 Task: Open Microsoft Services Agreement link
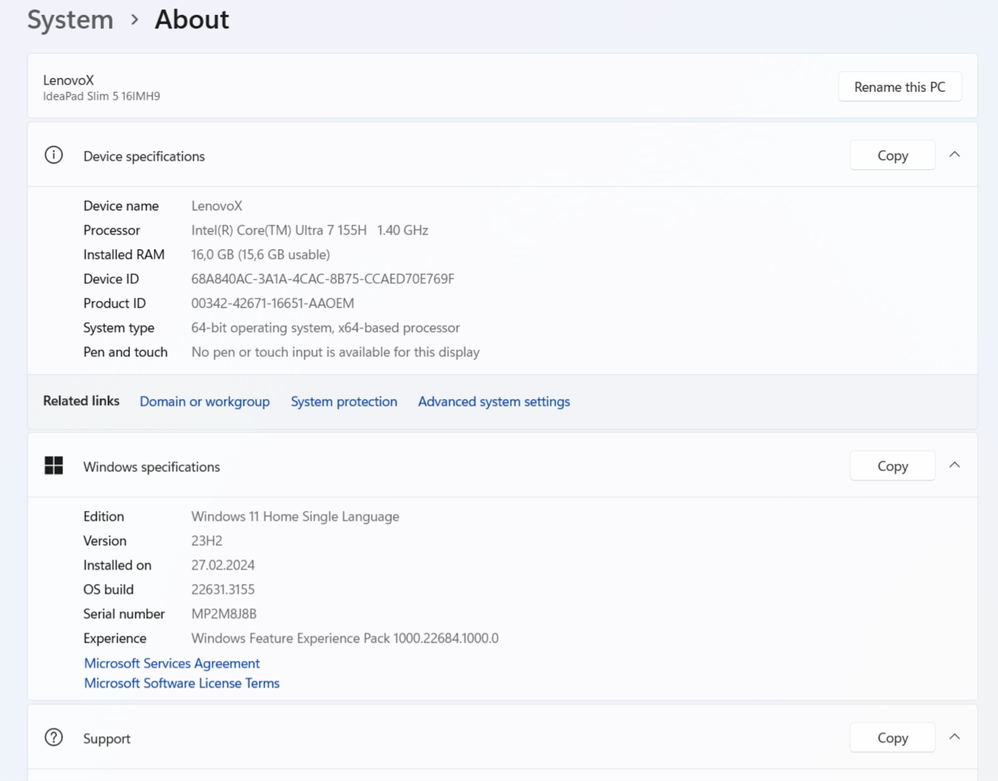pos(172,663)
